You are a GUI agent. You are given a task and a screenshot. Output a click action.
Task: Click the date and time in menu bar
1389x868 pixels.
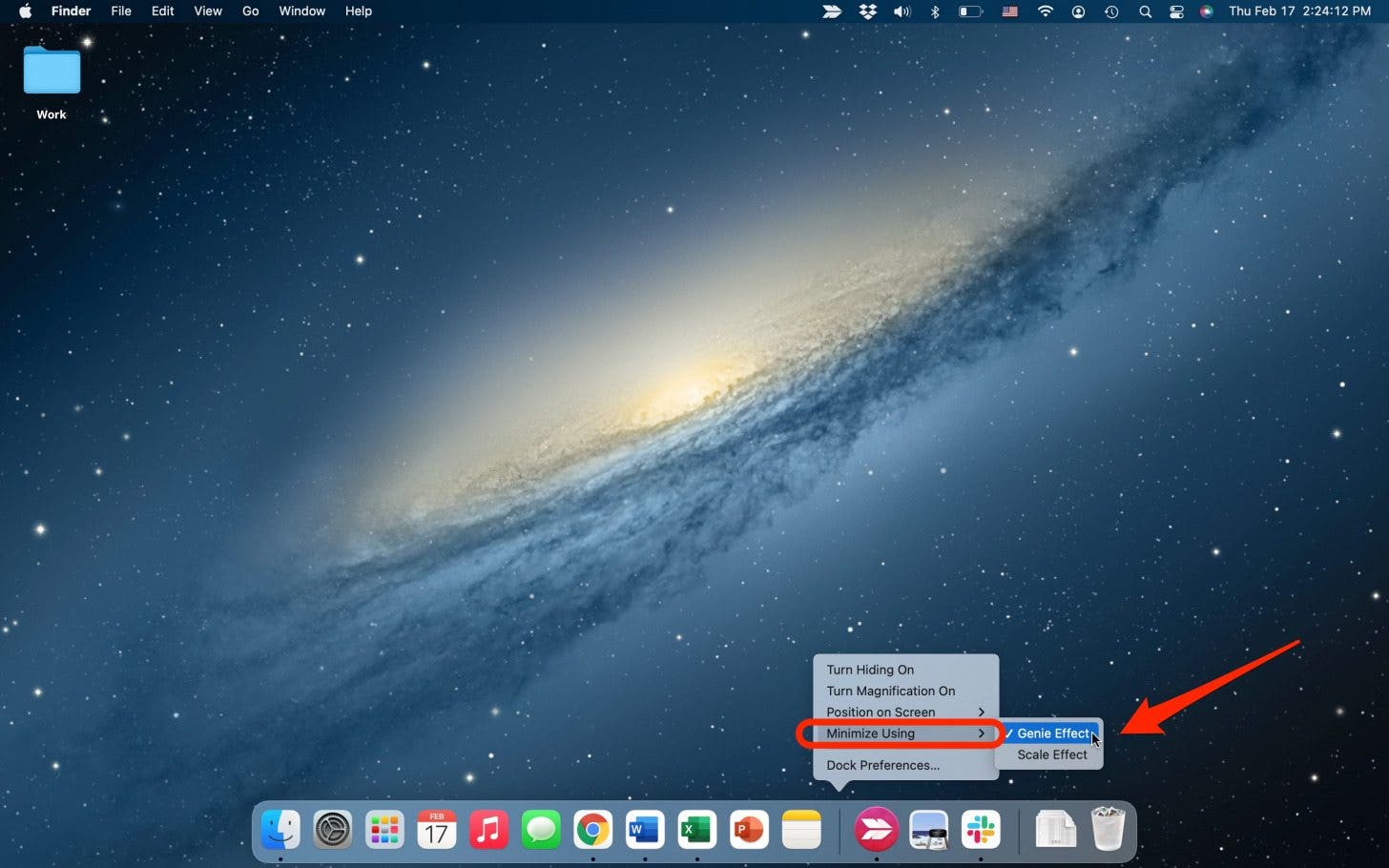[1299, 11]
